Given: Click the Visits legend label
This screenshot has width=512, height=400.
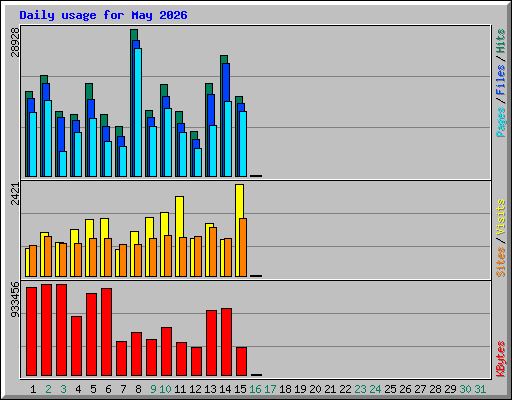Looking at the screenshot, I should click(x=500, y=218).
